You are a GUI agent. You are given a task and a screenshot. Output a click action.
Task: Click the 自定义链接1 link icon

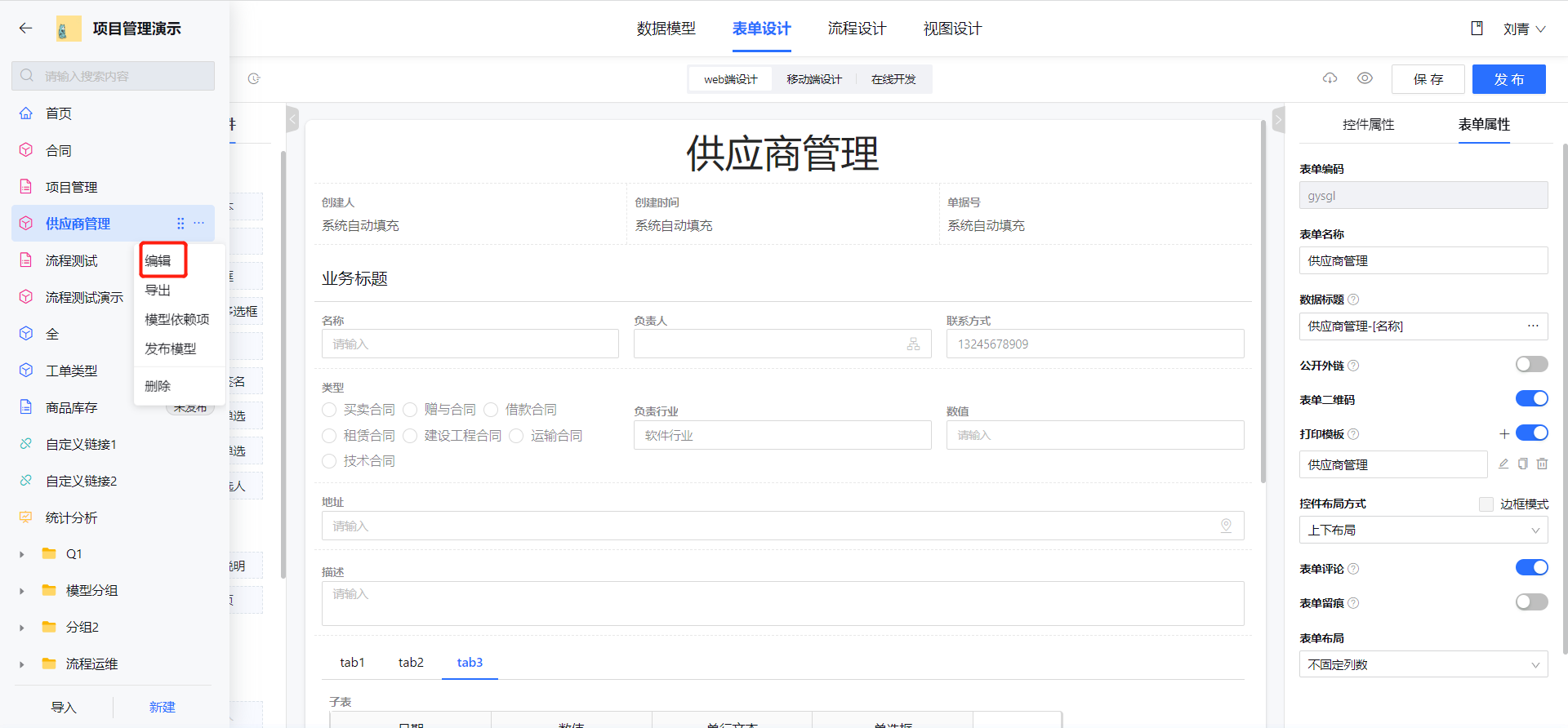pyautogui.click(x=26, y=444)
